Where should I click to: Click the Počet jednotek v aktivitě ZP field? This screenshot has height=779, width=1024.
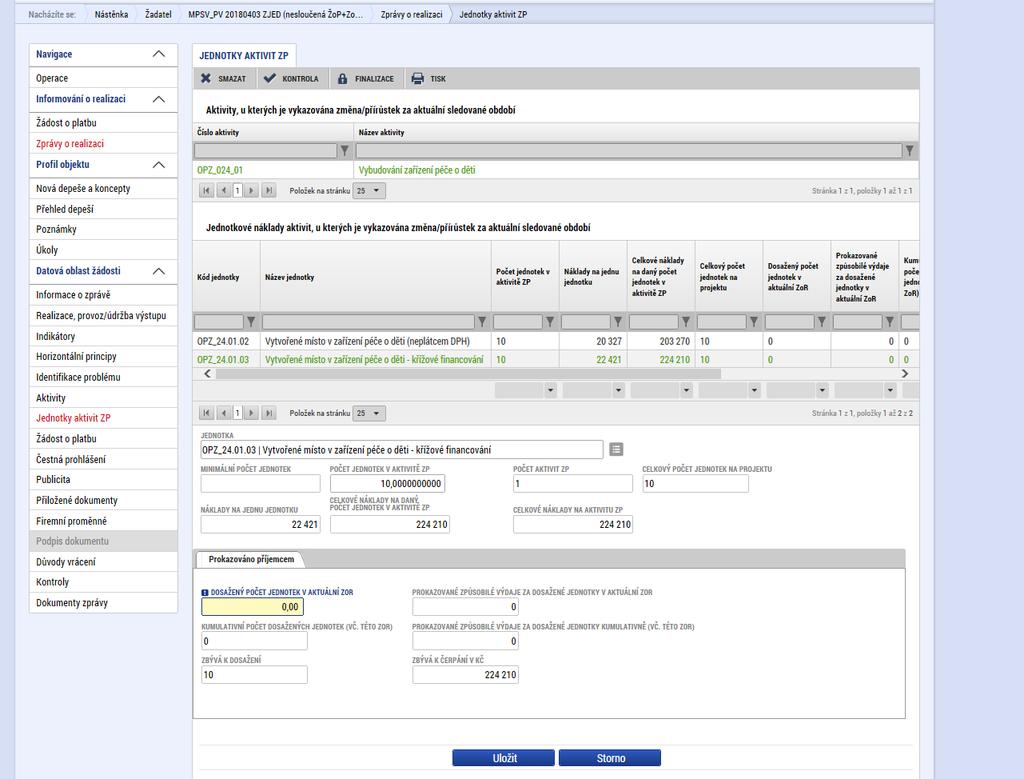(x=387, y=483)
